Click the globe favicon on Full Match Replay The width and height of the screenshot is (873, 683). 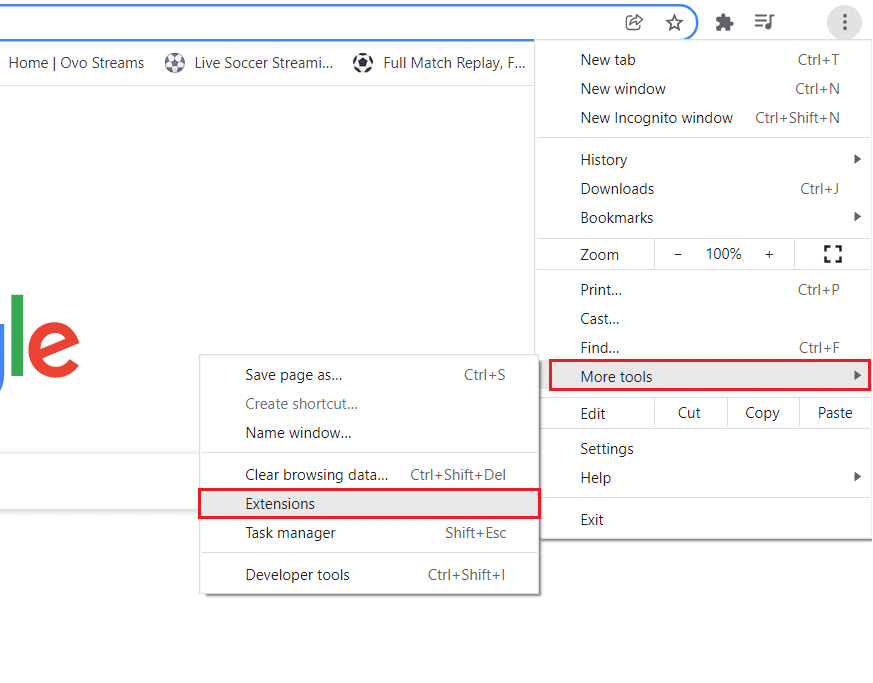coord(362,62)
